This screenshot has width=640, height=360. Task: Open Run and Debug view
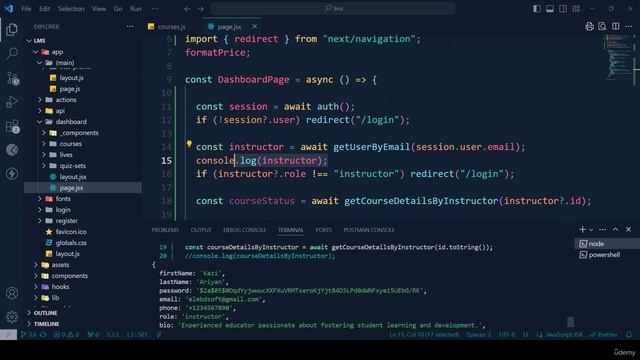[12, 102]
